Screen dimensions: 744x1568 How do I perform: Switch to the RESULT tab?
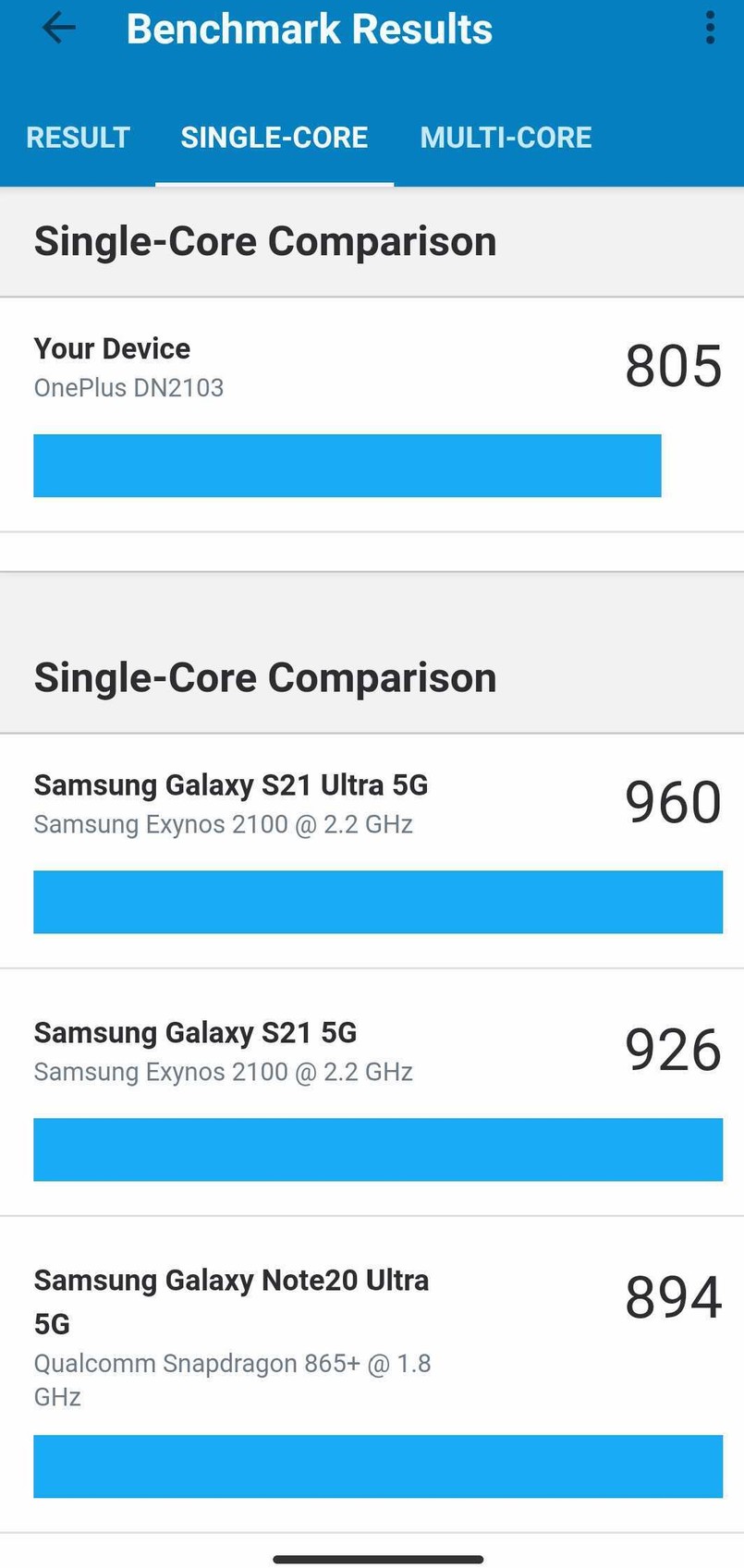click(x=78, y=137)
